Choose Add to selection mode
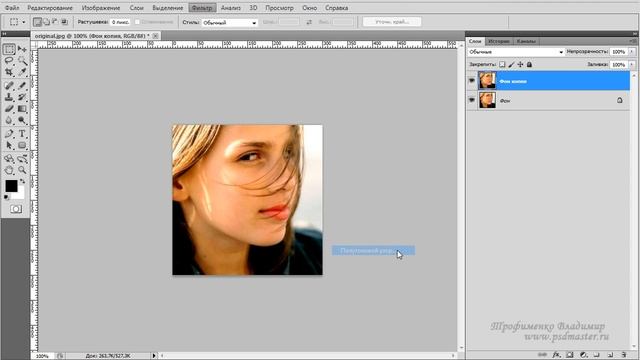Screen dimensions: 640x360 [46, 22]
